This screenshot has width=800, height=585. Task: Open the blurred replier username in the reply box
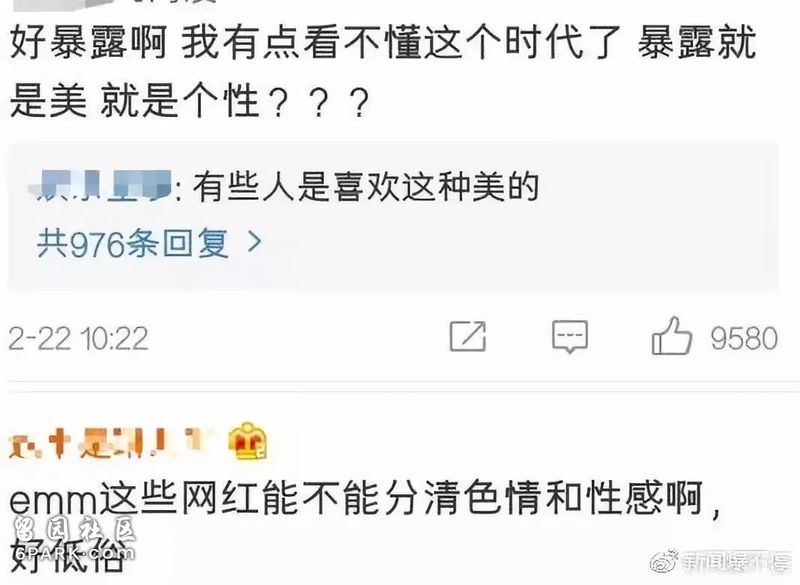coord(100,186)
